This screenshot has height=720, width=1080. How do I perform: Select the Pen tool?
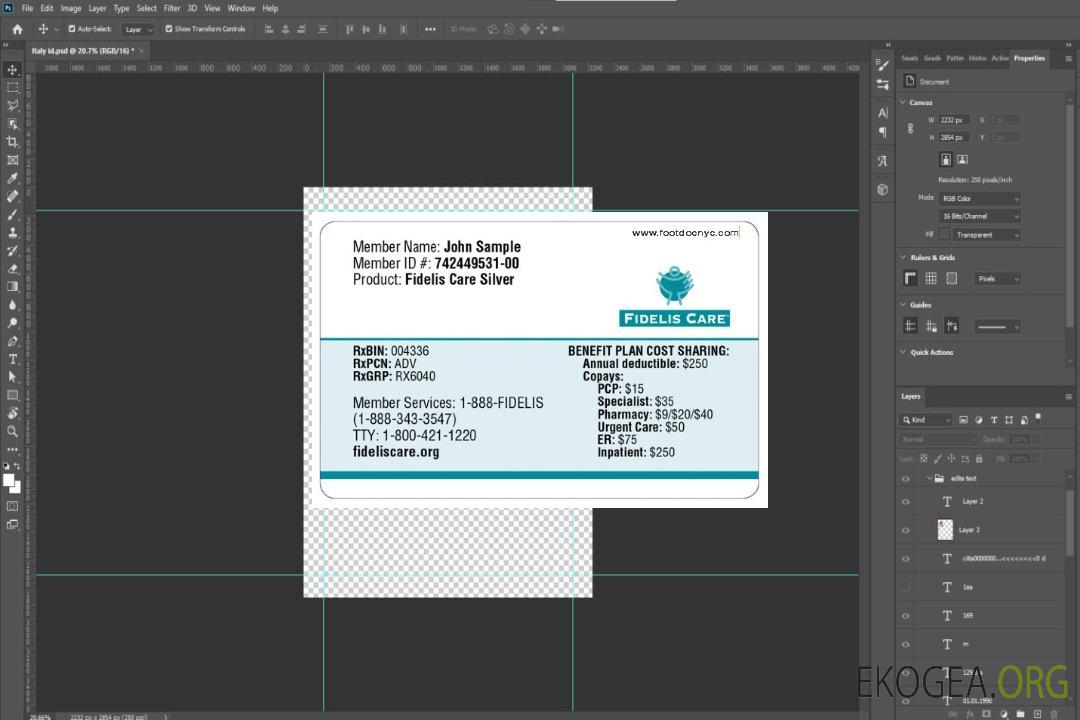[12, 341]
